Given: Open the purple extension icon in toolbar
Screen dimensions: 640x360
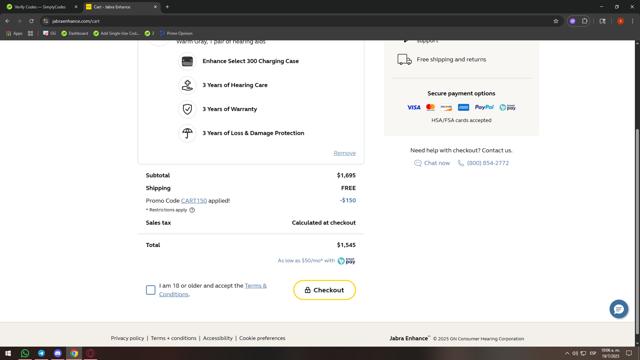Looking at the screenshot, I should click(x=572, y=21).
